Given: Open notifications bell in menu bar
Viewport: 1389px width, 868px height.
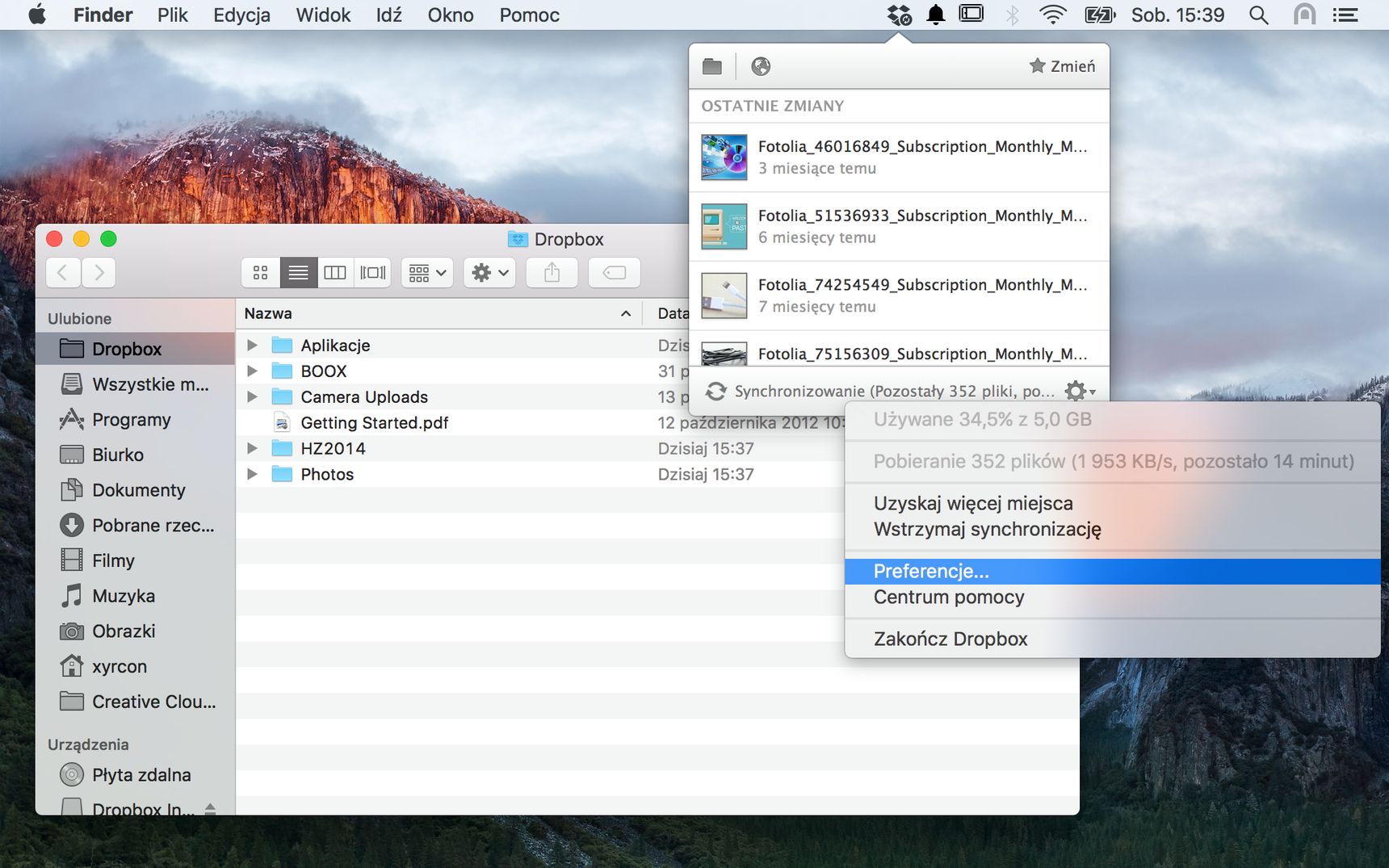Looking at the screenshot, I should (x=936, y=15).
